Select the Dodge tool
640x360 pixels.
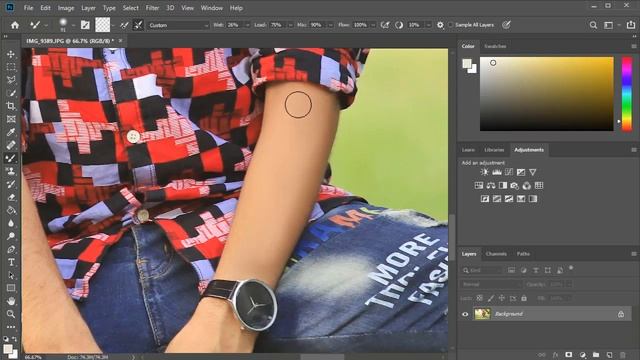11,236
